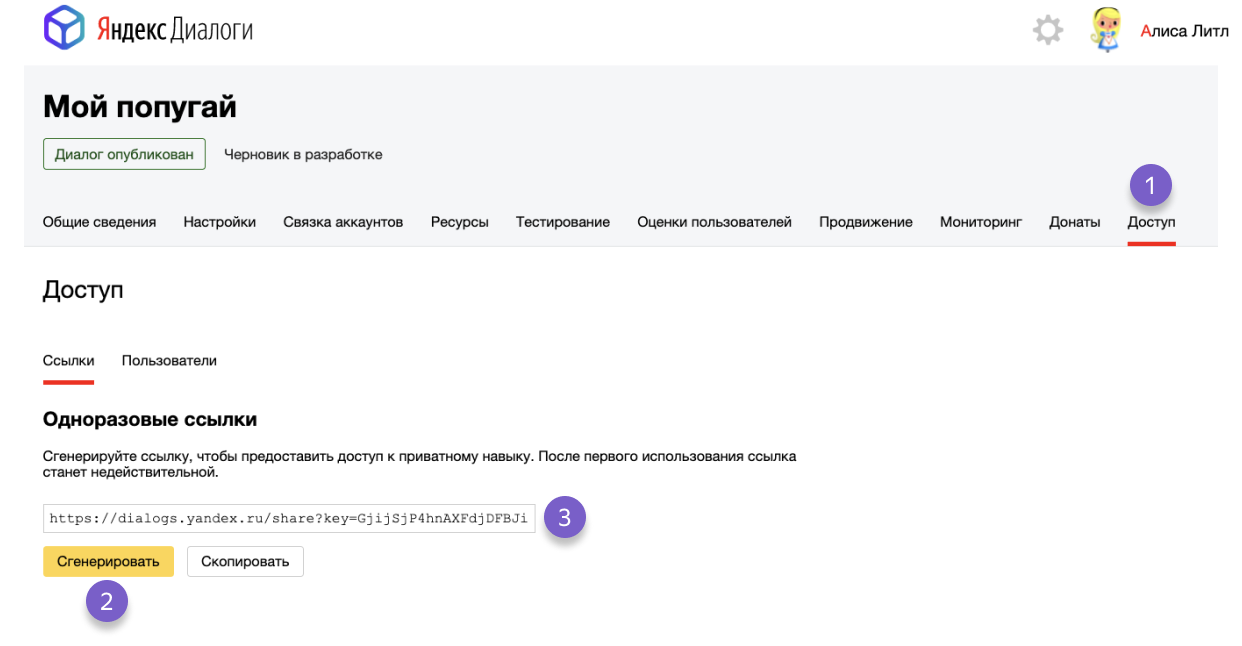Click the Алиса Литл username text
This screenshot has height=646, width=1242.
1188,30
